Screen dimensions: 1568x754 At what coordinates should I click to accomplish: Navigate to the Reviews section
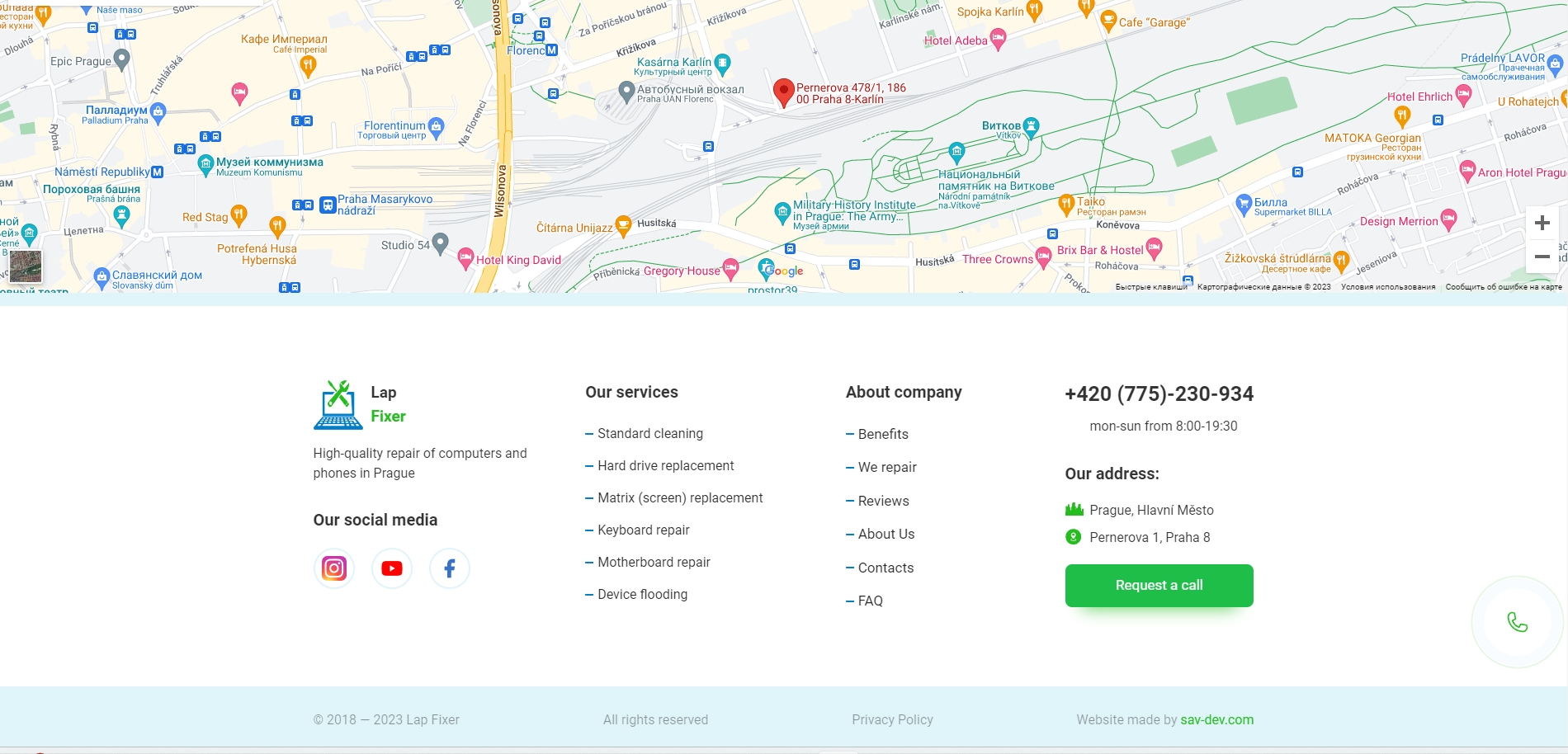(x=883, y=501)
